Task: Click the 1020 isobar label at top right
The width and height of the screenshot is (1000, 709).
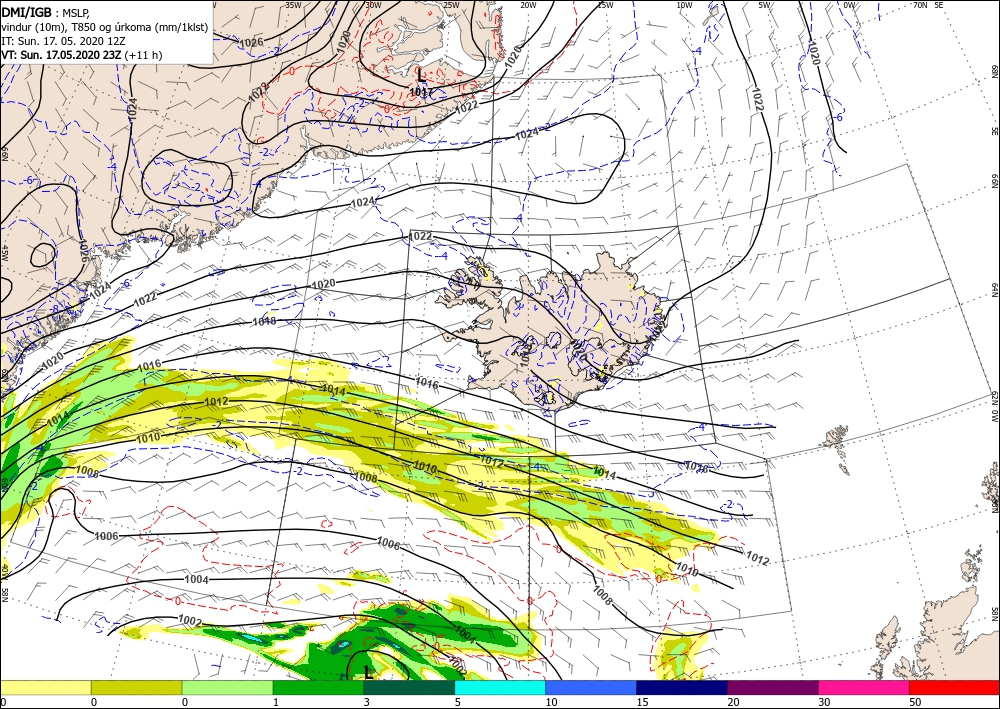Action: [x=814, y=52]
